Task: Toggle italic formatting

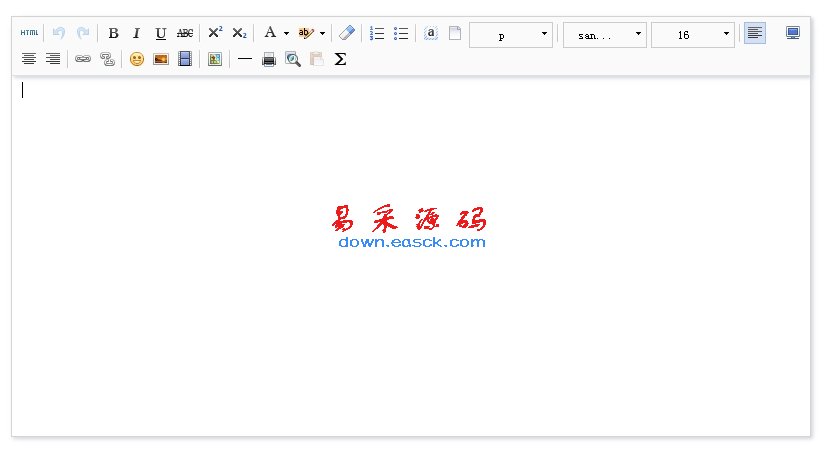Action: 137,33
